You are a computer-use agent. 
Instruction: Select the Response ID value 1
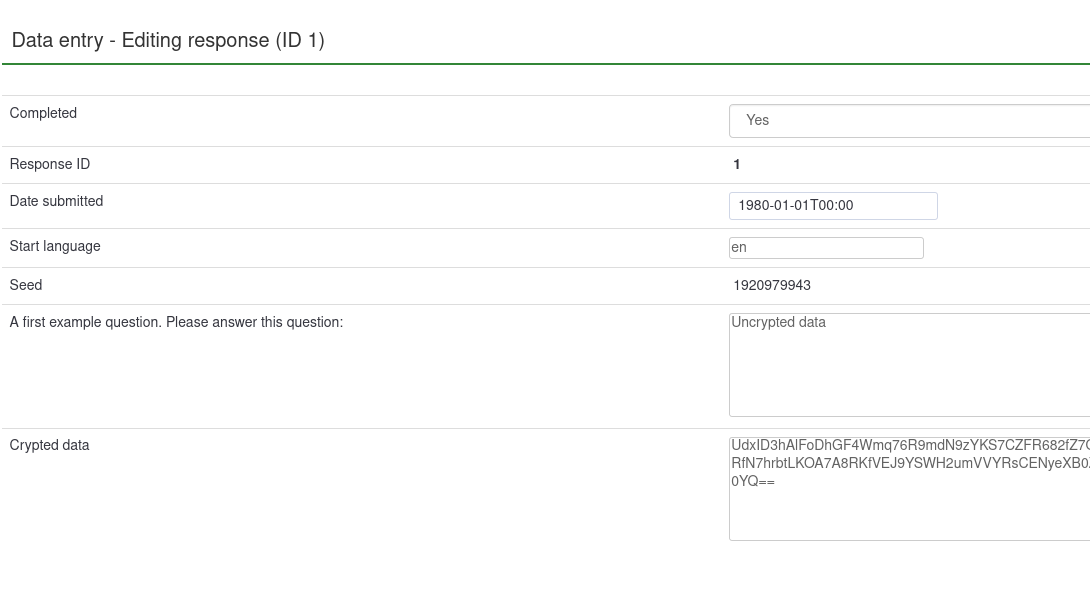pyautogui.click(x=737, y=165)
